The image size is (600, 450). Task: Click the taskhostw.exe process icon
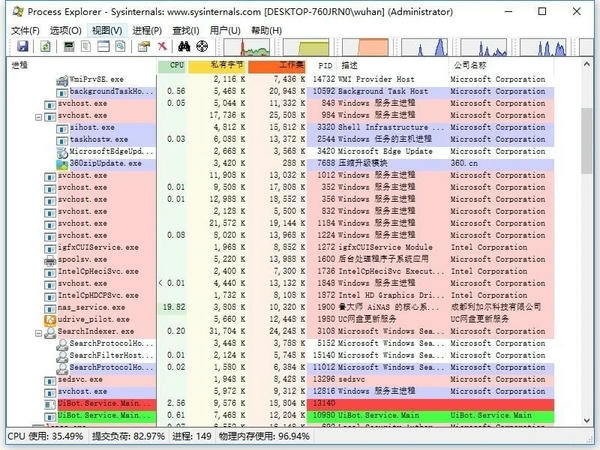[x=62, y=140]
